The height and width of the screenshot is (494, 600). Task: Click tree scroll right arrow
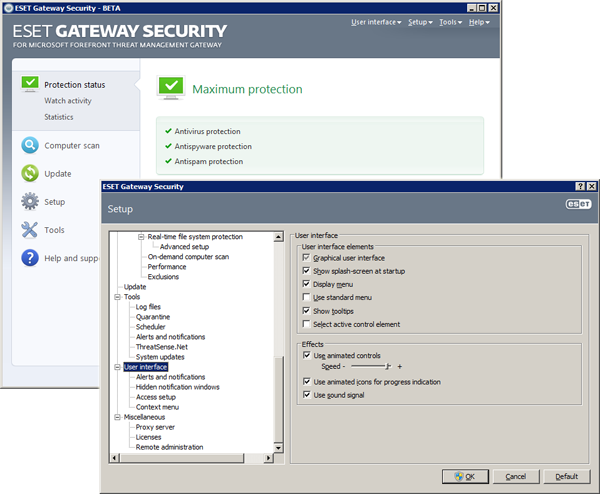point(269,458)
